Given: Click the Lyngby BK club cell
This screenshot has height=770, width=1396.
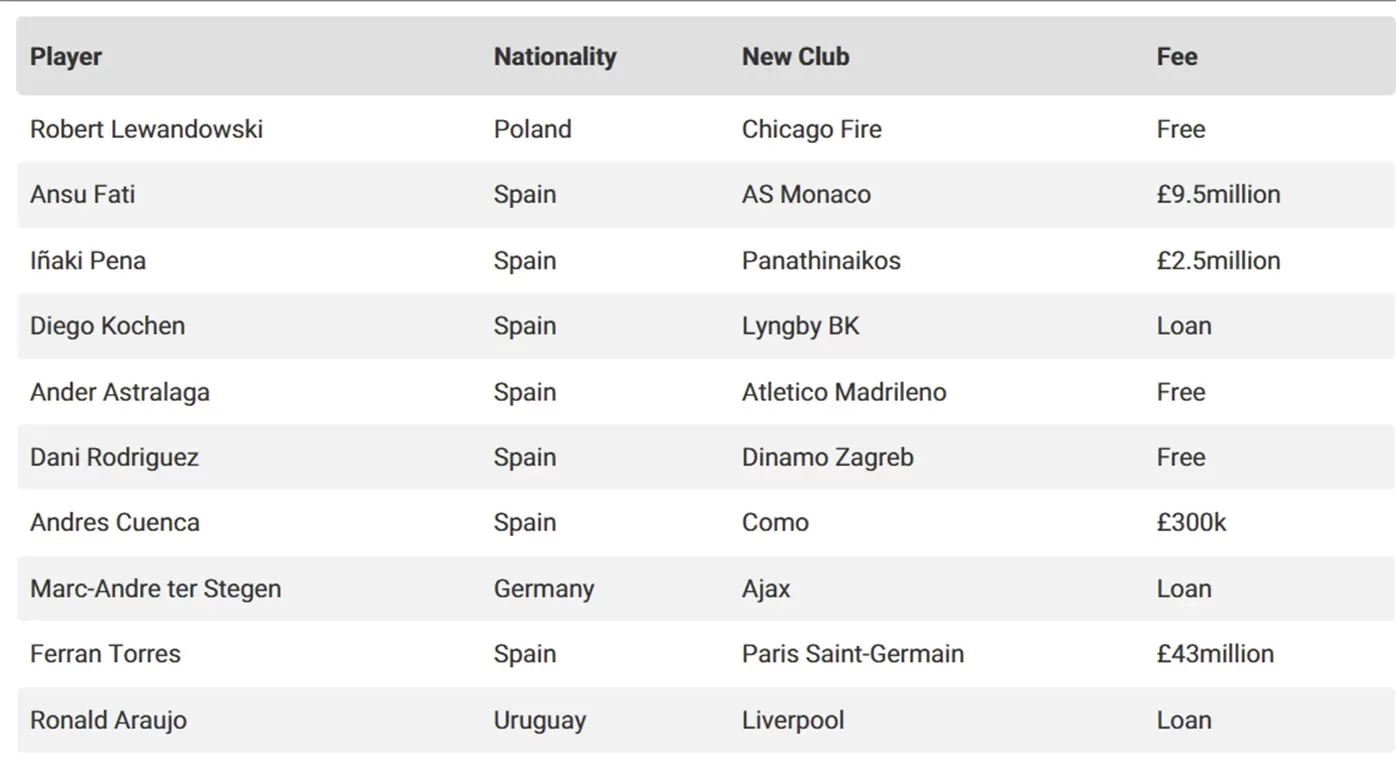Looking at the screenshot, I should (x=800, y=326).
